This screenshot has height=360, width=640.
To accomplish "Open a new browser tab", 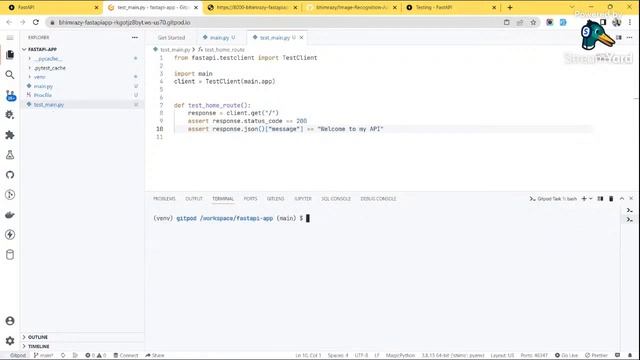I will (x=510, y=7).
